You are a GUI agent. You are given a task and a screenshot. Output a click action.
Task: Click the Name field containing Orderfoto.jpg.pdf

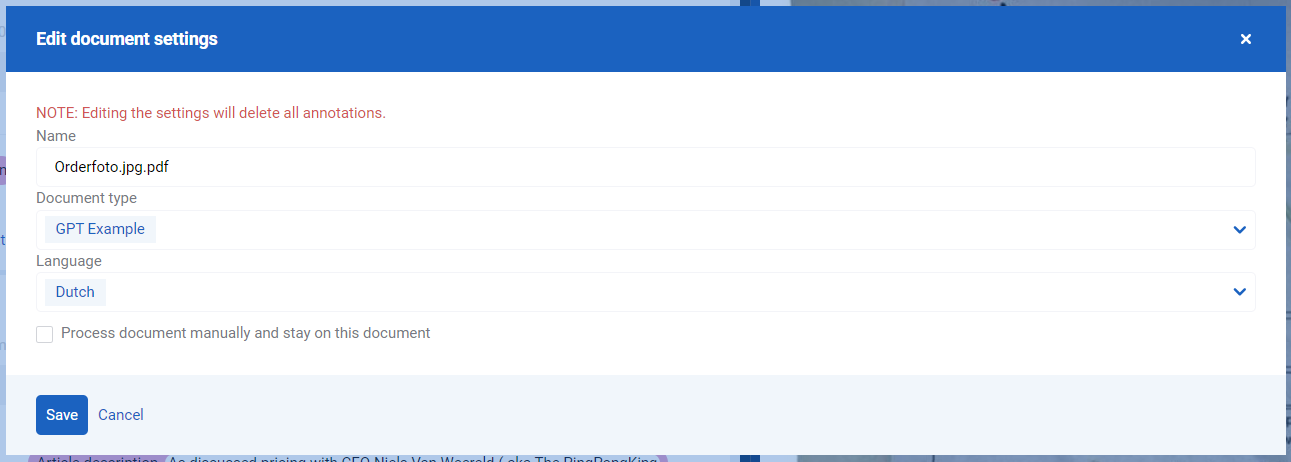(645, 167)
